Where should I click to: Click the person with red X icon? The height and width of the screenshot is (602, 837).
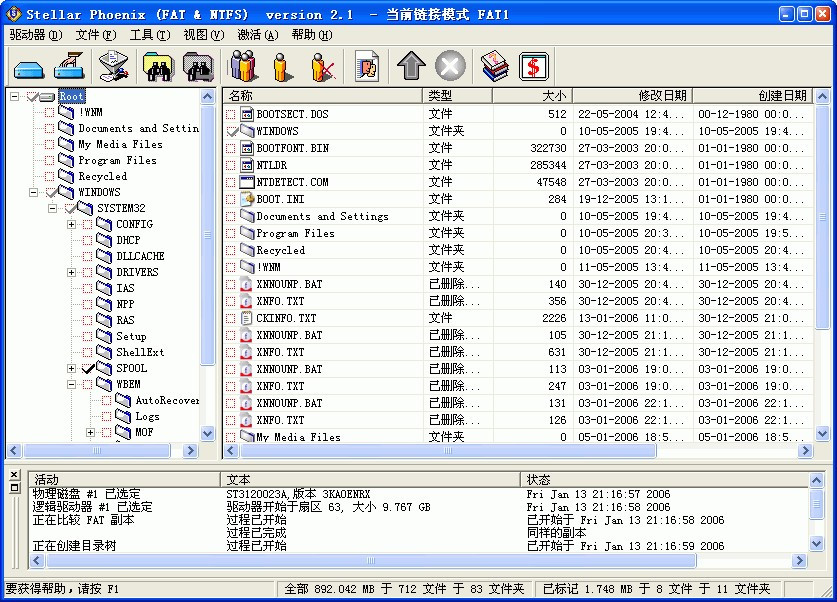[323, 66]
